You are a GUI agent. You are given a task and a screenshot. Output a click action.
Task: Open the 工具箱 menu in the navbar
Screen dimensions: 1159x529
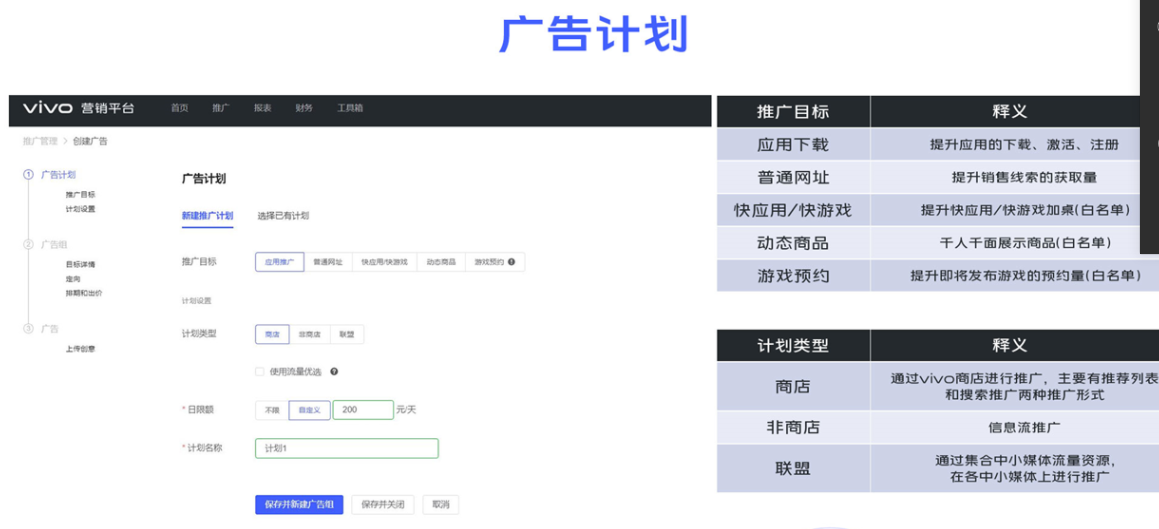point(349,108)
